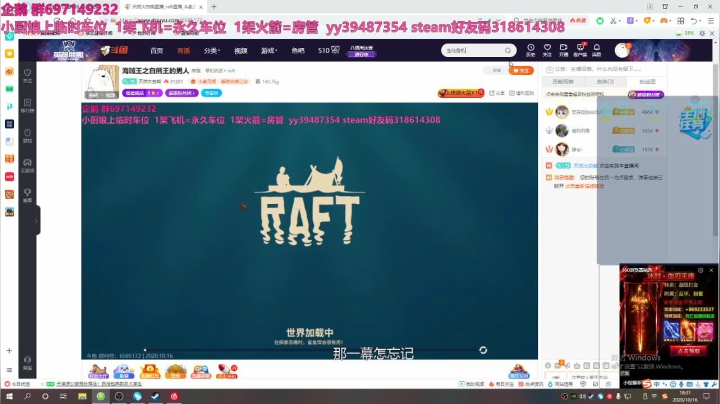
Task: Open the S10 tournament nav item
Action: click(329, 50)
